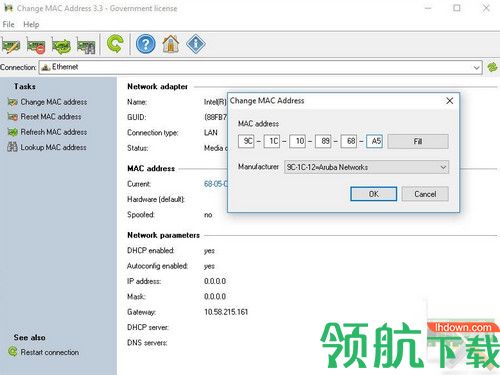The width and height of the screenshot is (500, 375).
Task: Minimize the Change MAC Address main window
Action: [428, 8]
